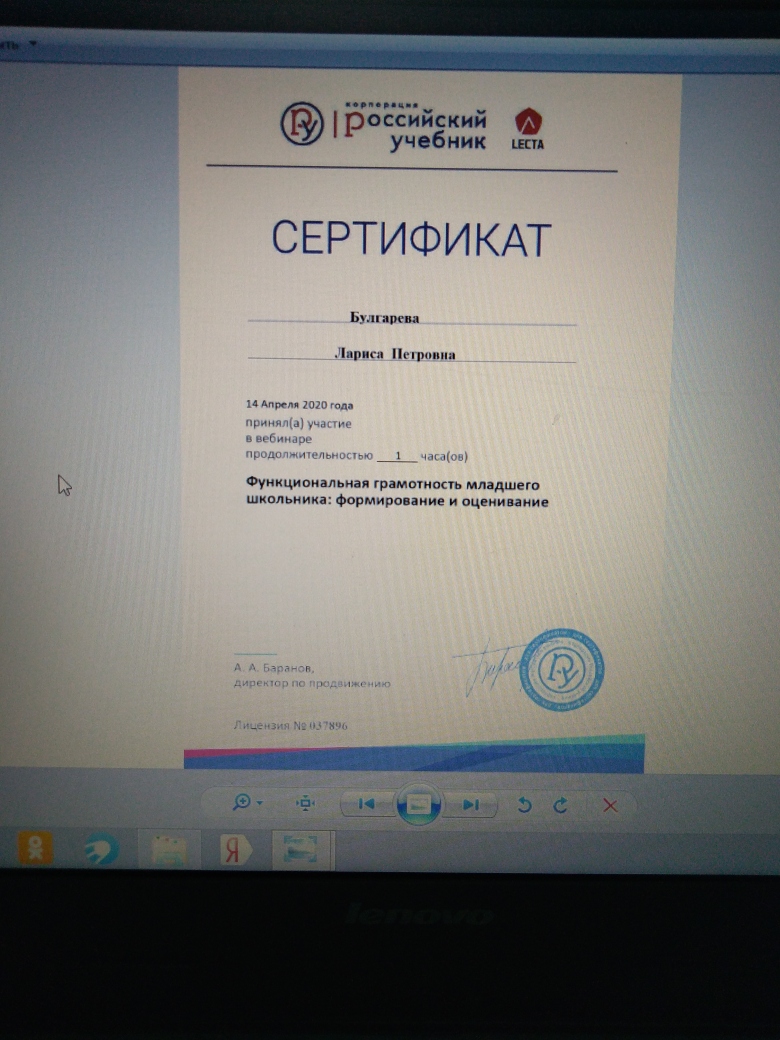Click the LECTA logo on the certificate

point(528,129)
